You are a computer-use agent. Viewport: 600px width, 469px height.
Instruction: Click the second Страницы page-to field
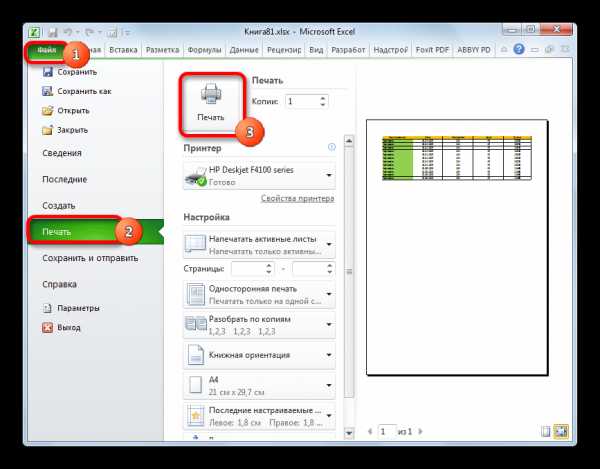(x=309, y=269)
